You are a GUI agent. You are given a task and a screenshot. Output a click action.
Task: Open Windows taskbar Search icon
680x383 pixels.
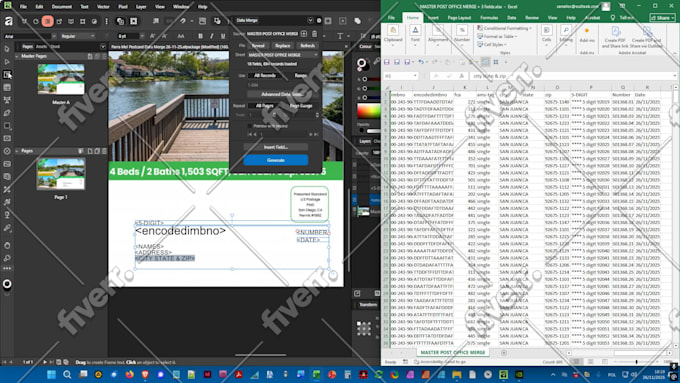(x=67, y=374)
